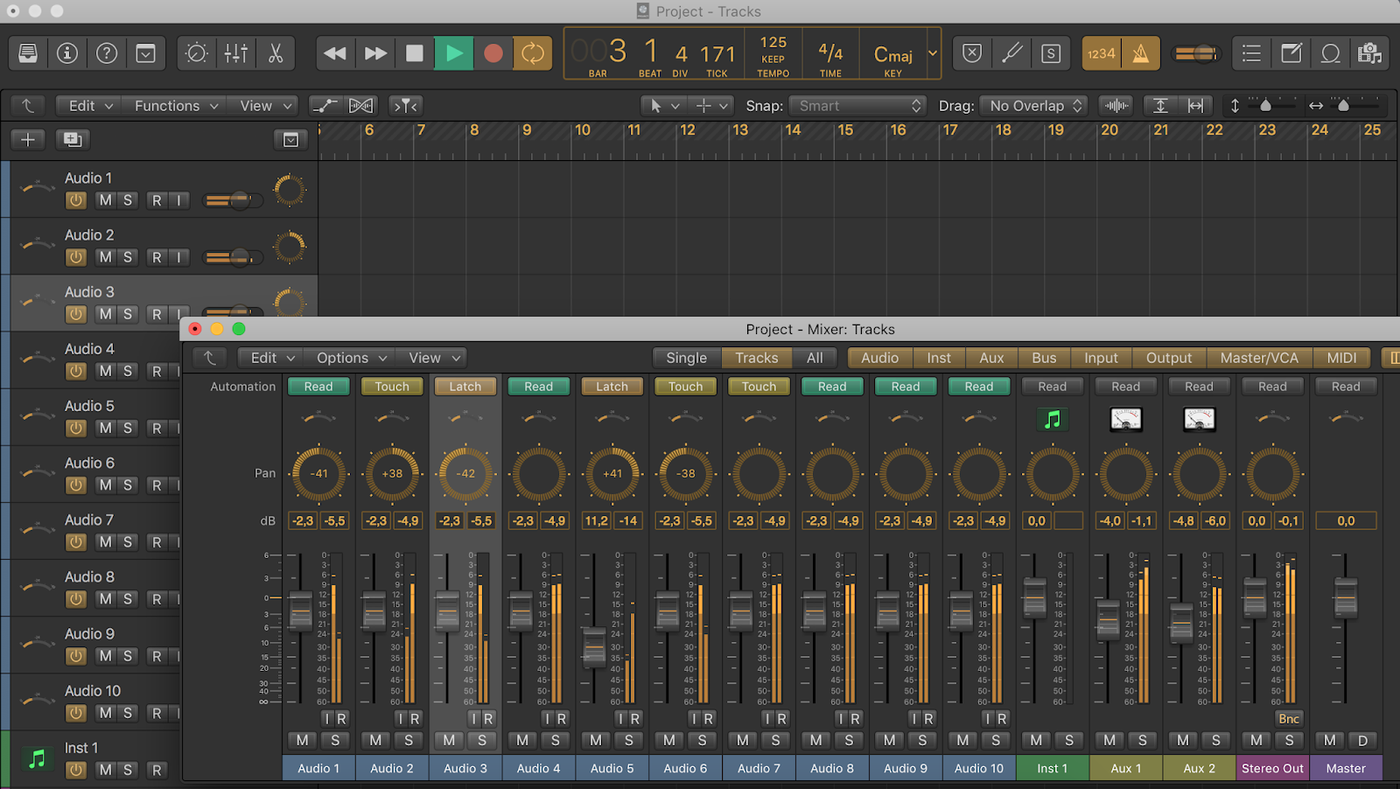The width and height of the screenshot is (1400, 789).
Task: Switch Mixer to Single view
Action: pyautogui.click(x=686, y=358)
